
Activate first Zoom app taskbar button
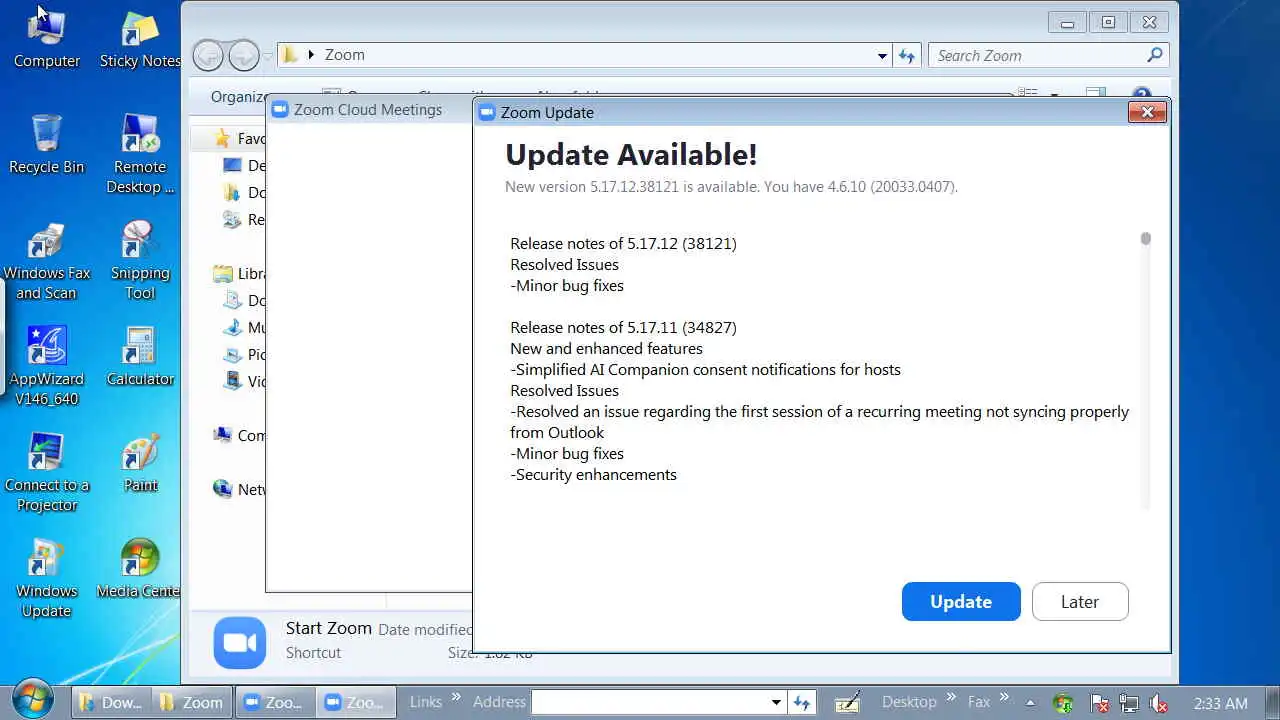click(274, 702)
